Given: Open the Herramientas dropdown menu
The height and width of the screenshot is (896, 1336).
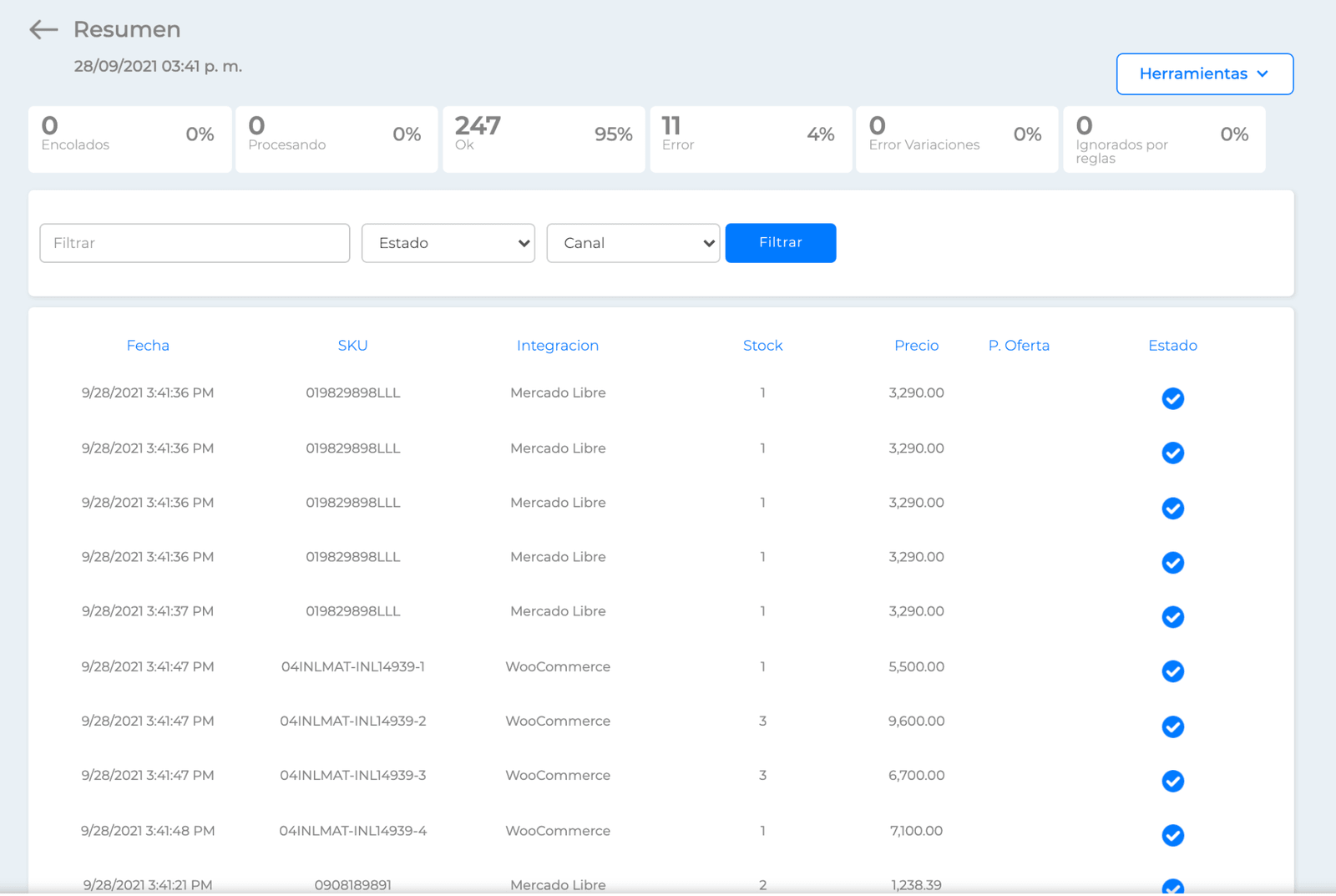Looking at the screenshot, I should [x=1204, y=74].
